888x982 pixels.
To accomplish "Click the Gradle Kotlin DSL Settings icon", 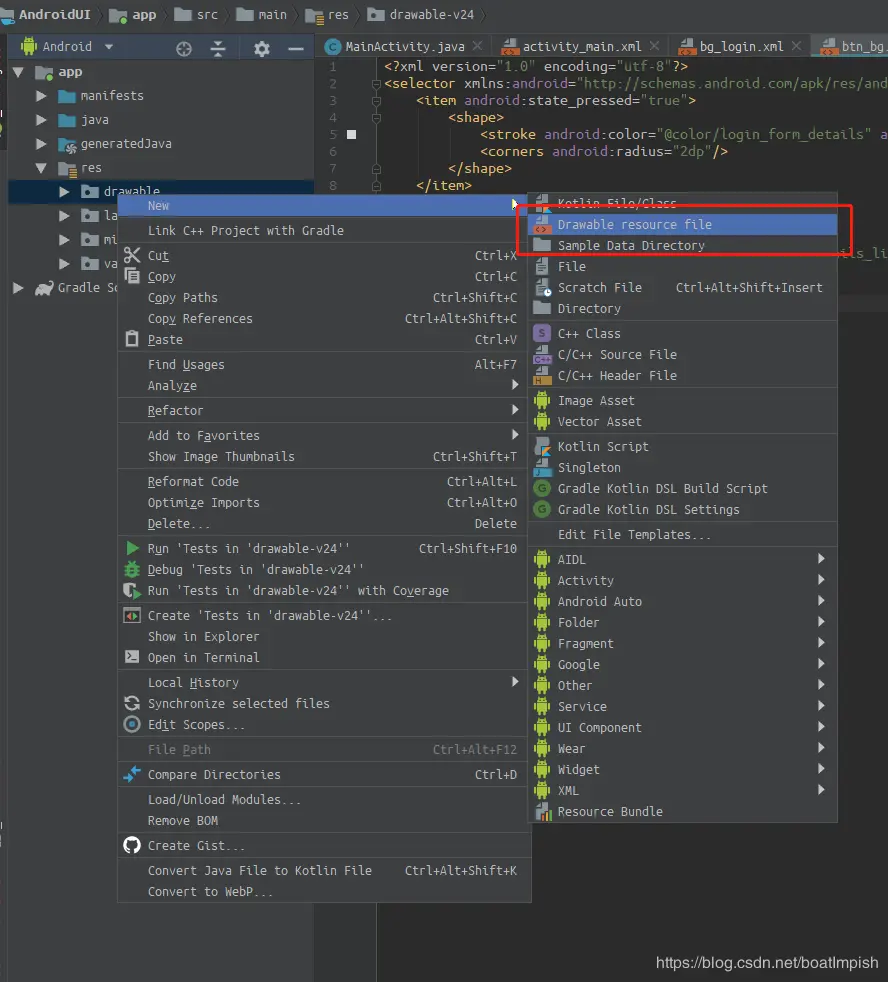I will 542,509.
